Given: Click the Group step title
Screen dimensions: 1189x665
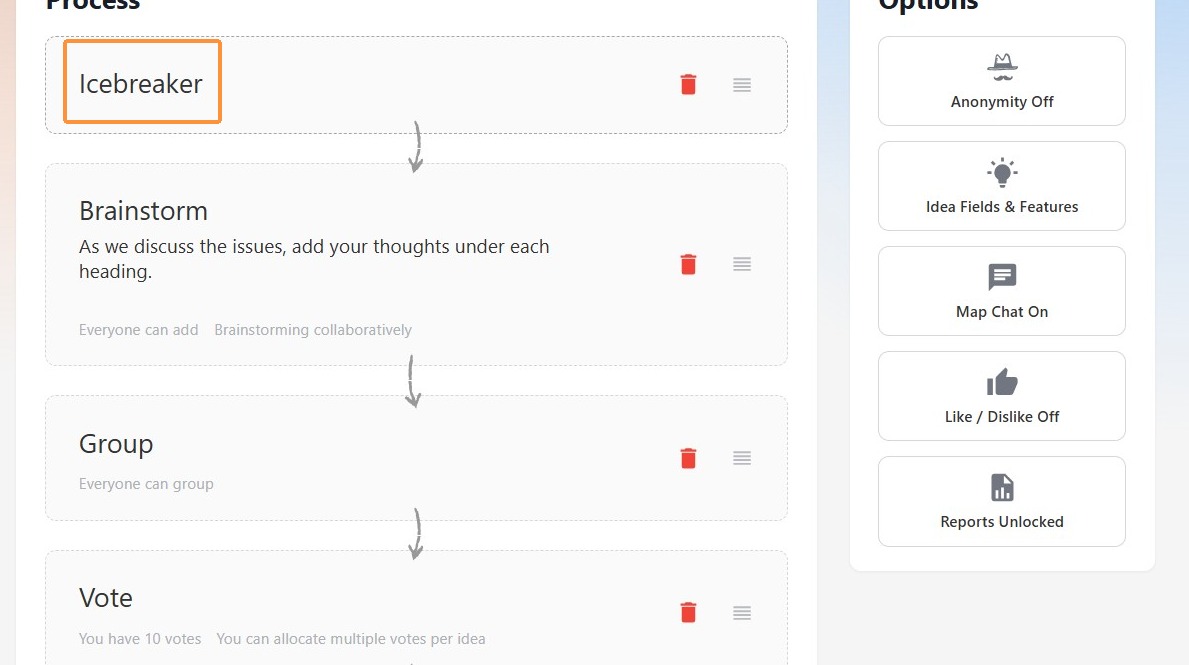Looking at the screenshot, I should 116,444.
